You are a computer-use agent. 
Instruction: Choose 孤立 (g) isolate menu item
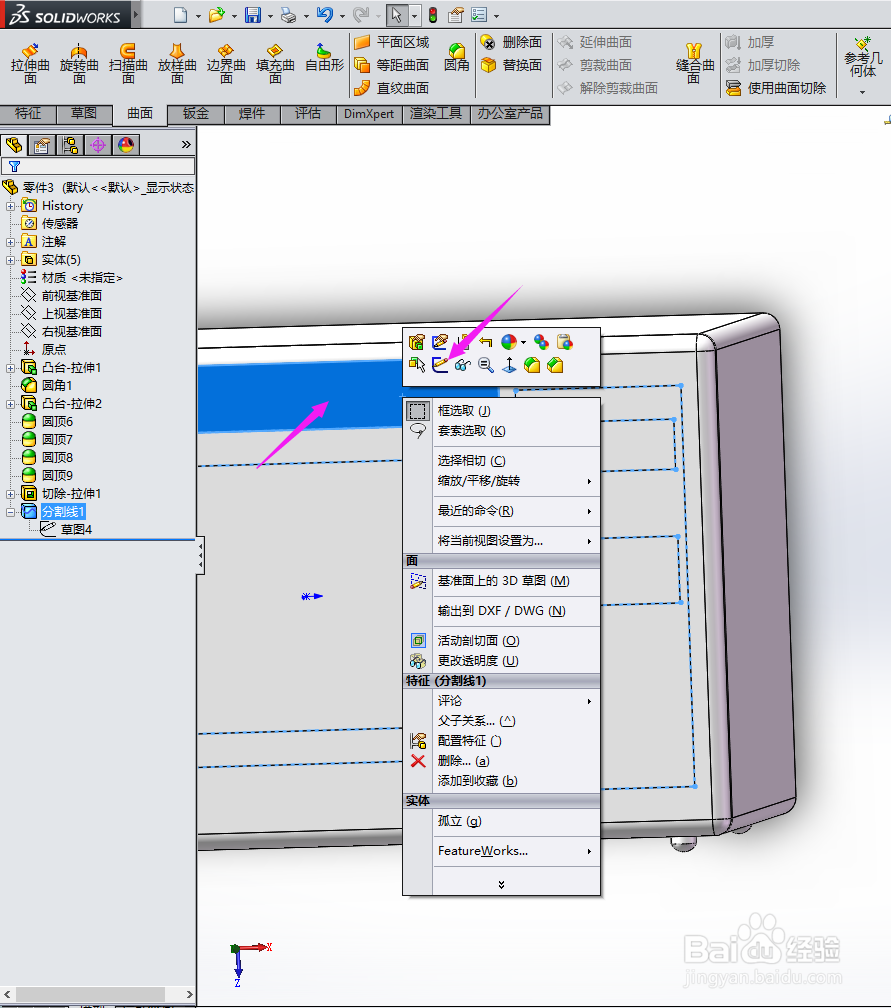coord(501,821)
